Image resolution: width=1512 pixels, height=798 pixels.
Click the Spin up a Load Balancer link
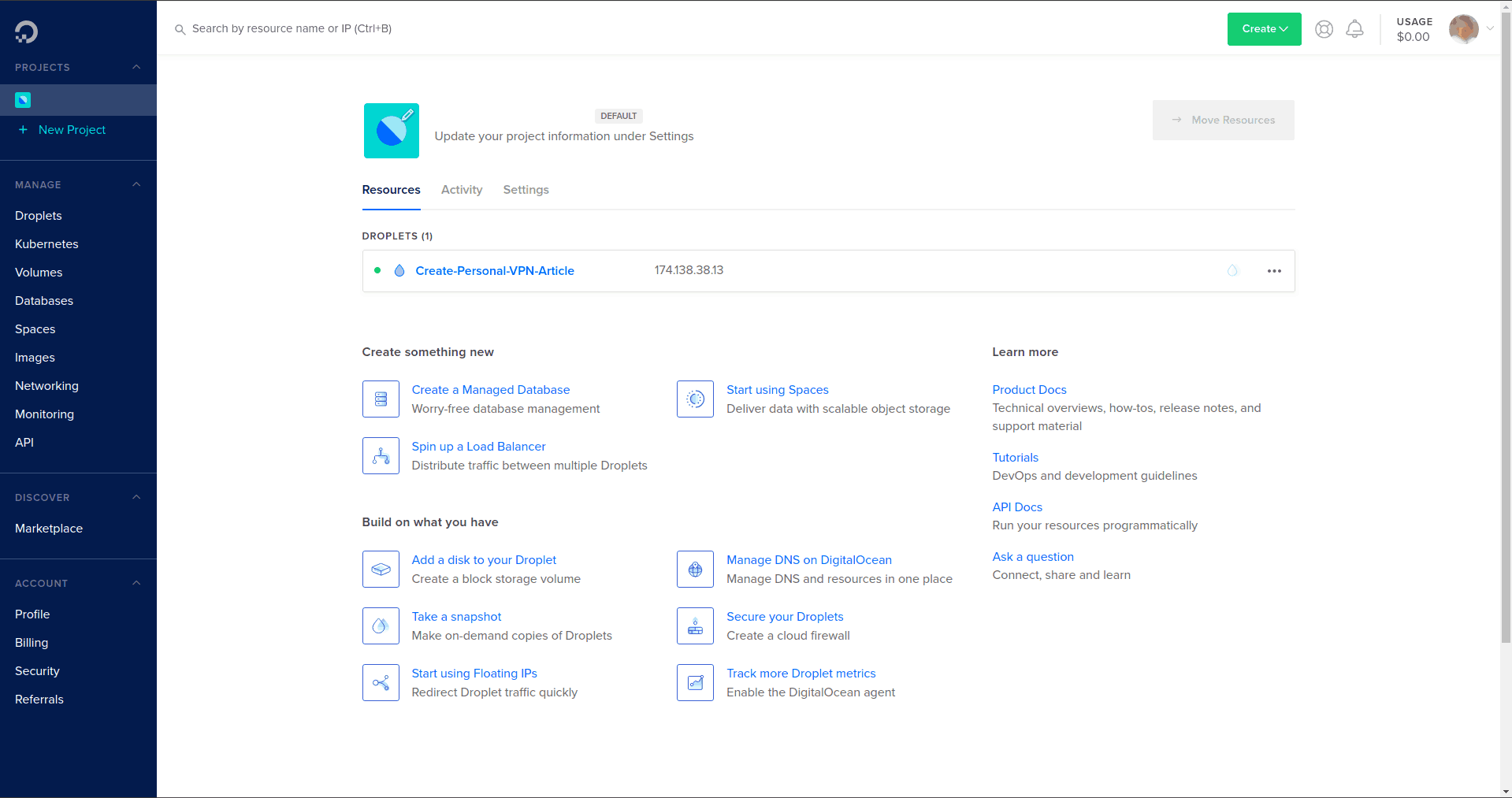478,447
